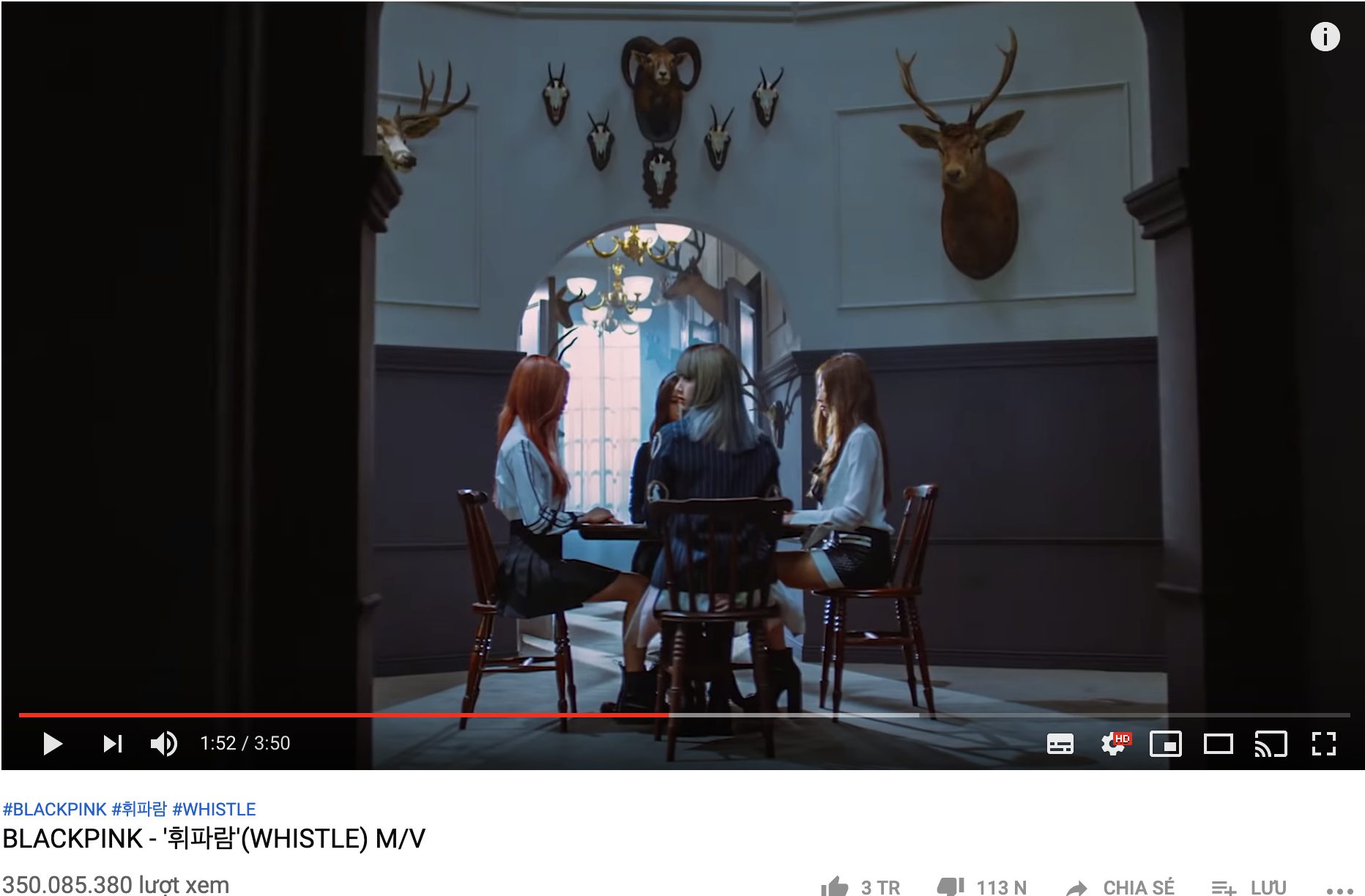This screenshot has width=1365, height=896.
Task: Open the #BLACKPINK hashtag link
Action: click(55, 809)
